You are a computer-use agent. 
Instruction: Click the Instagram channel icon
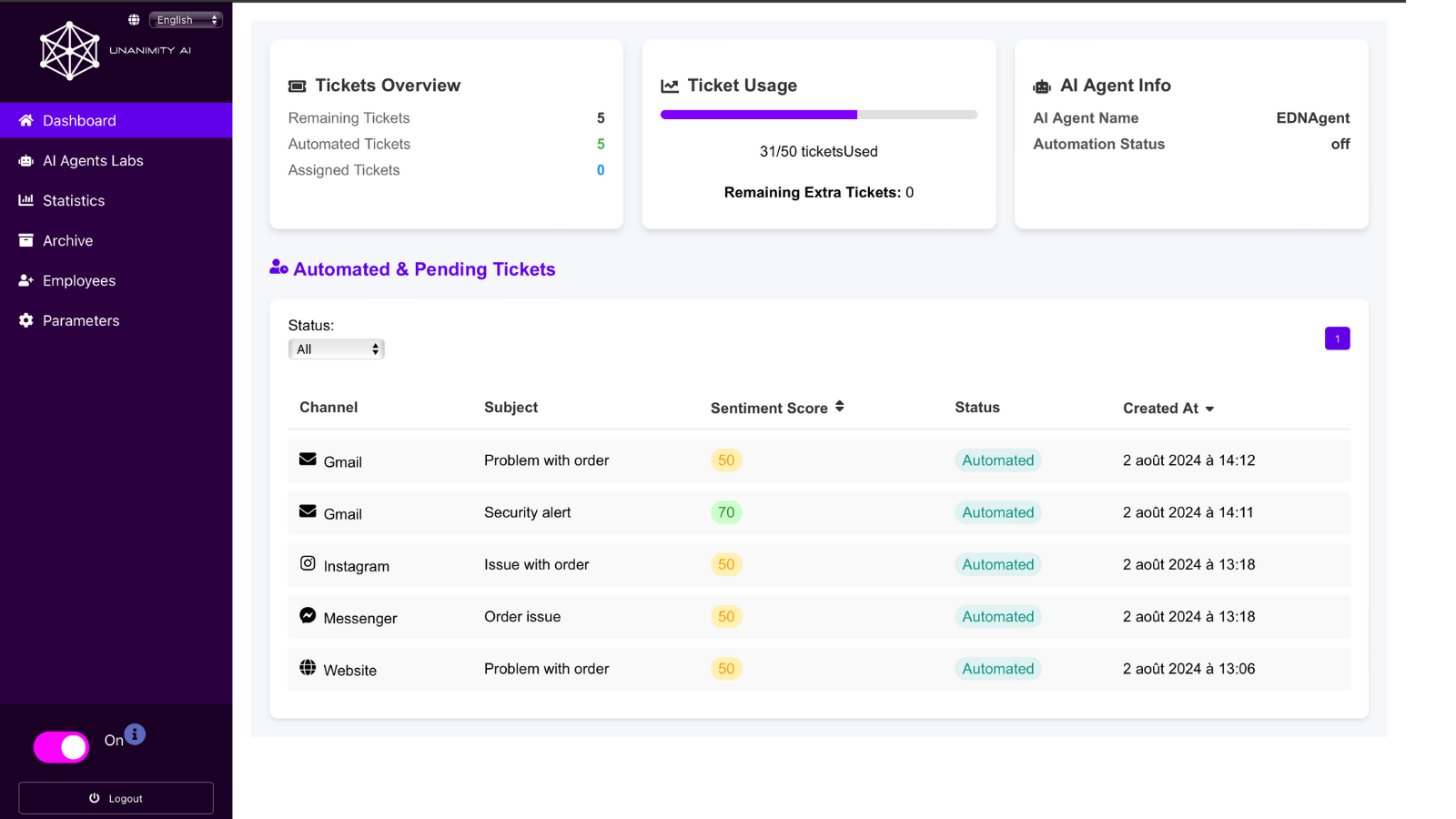(308, 562)
